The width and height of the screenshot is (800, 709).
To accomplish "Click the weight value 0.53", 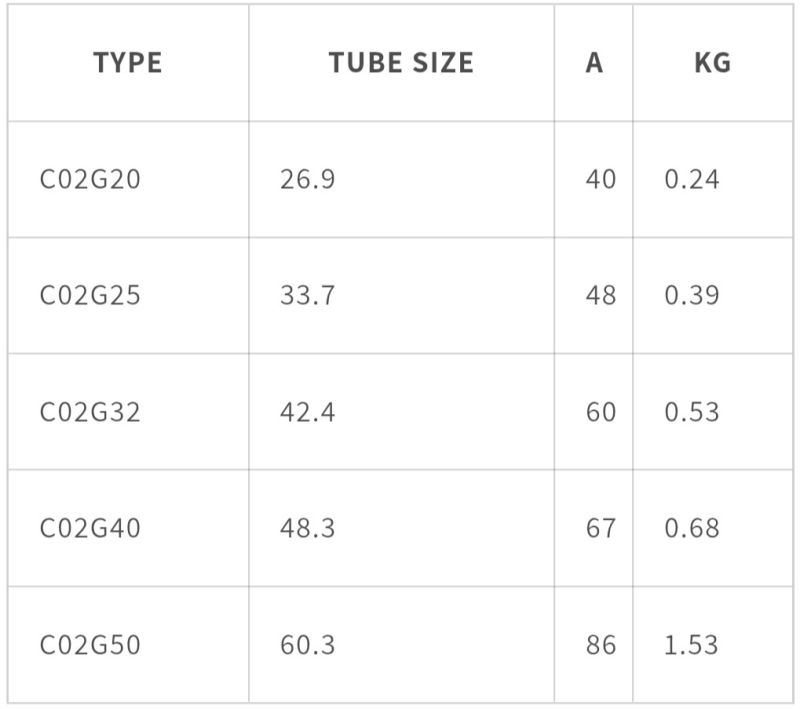I will 692,412.
